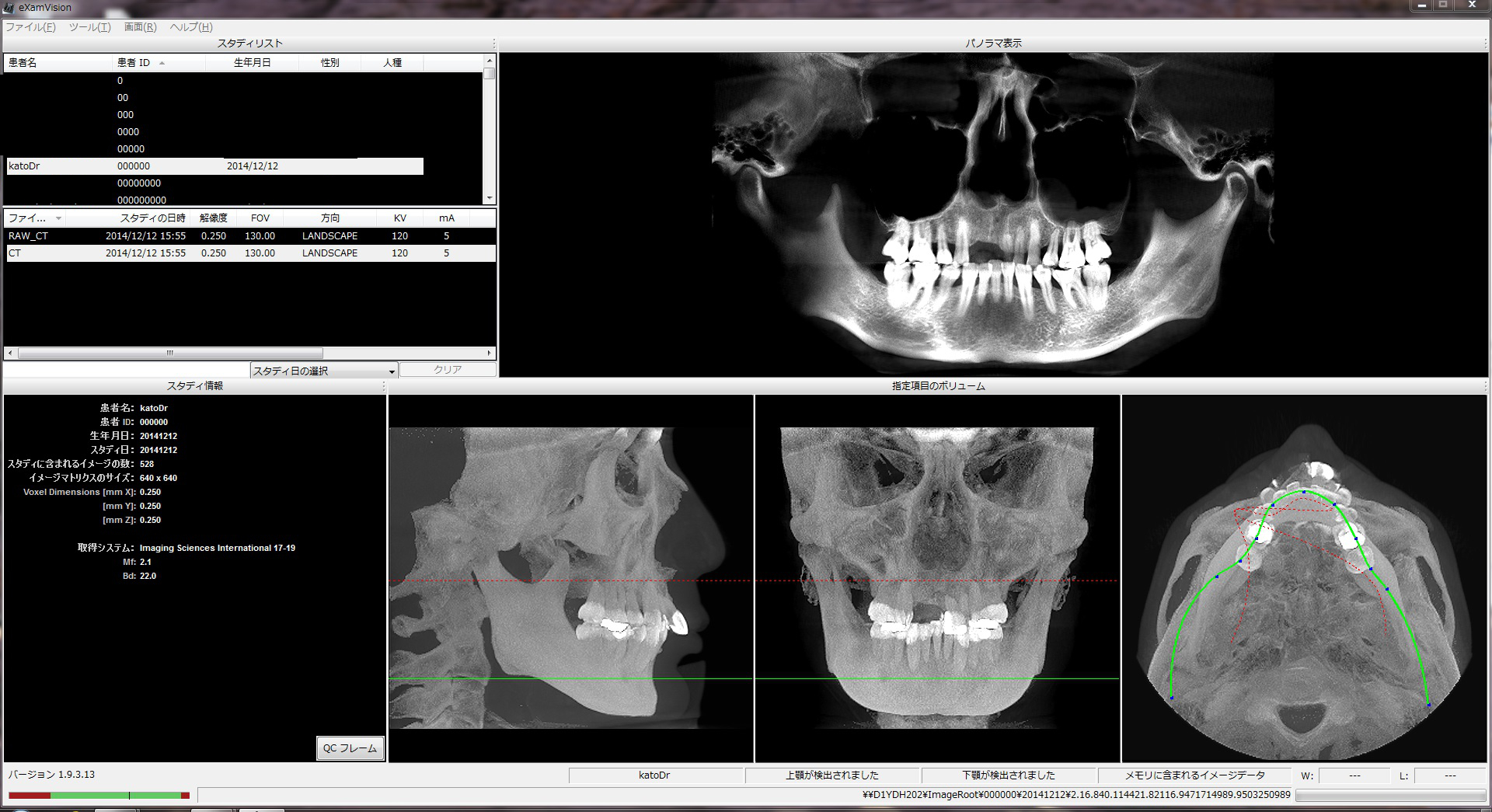Image resolution: width=1492 pixels, height=812 pixels.
Task: Click the file list horizontal scrollbar thumb
Action: [x=169, y=353]
